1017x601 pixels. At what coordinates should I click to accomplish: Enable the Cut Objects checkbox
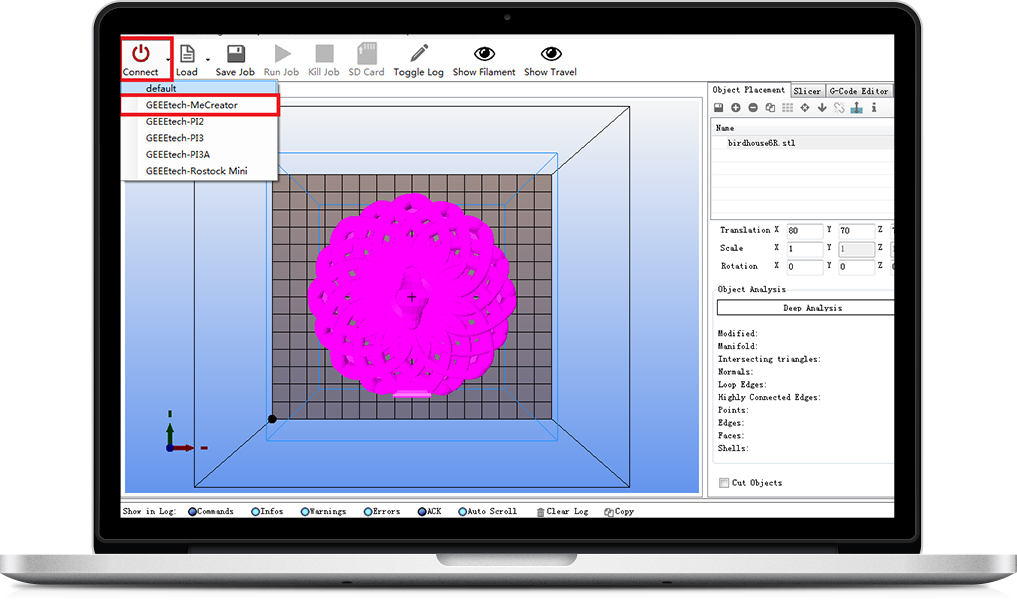[724, 483]
